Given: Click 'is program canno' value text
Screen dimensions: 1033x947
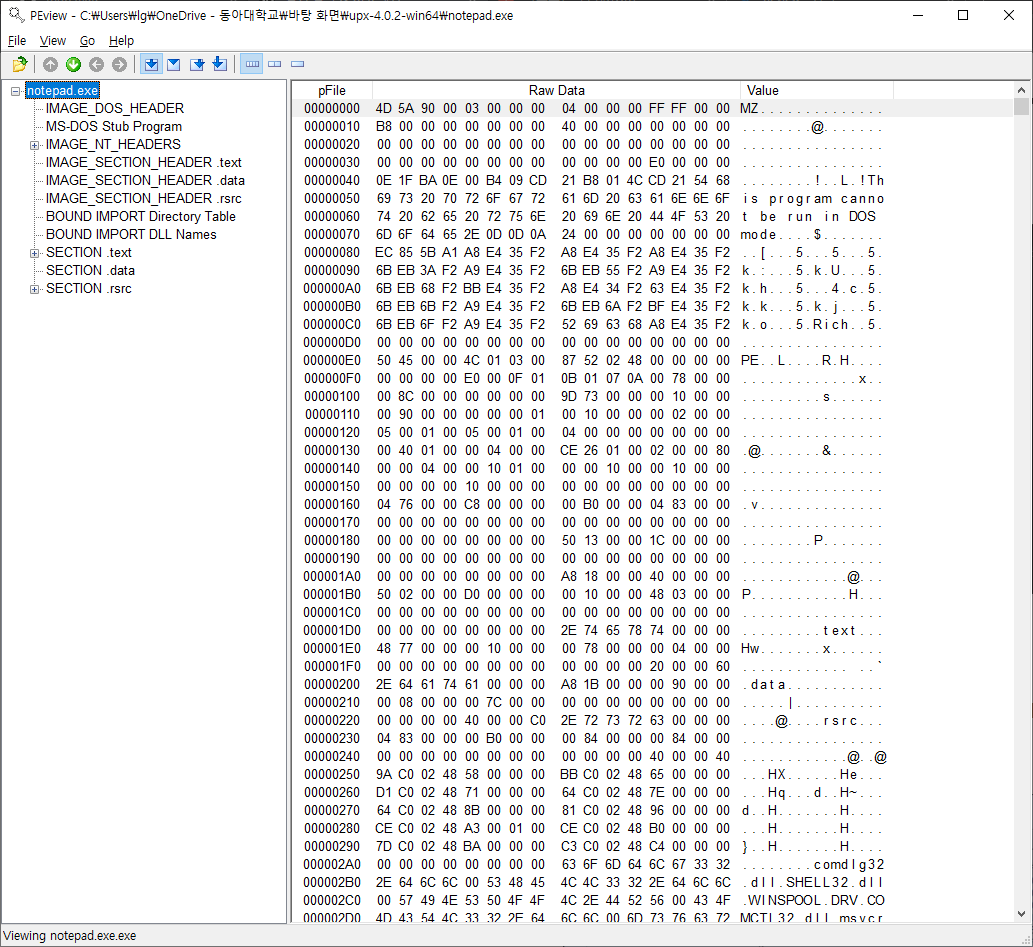Looking at the screenshot, I should click(x=813, y=199).
